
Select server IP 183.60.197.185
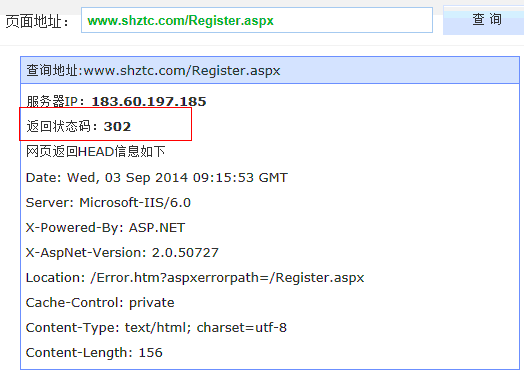click(x=149, y=102)
